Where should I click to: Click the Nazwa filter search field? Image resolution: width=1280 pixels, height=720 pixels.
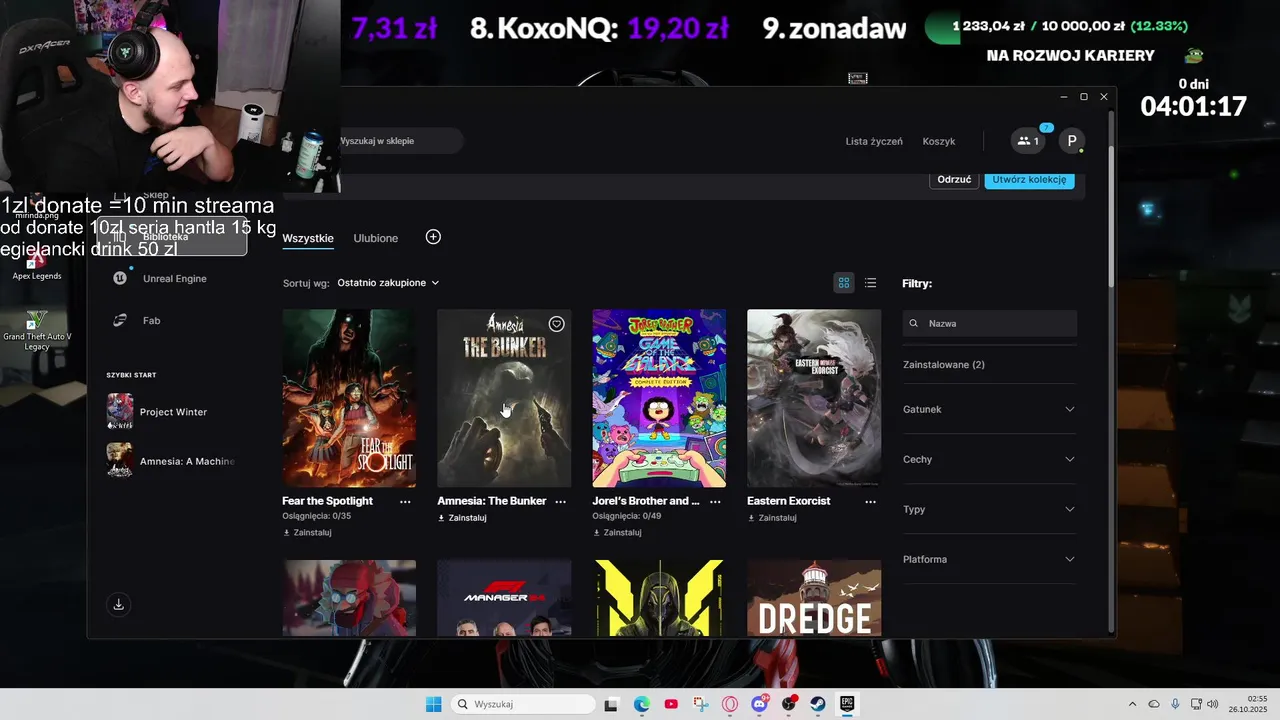[989, 323]
